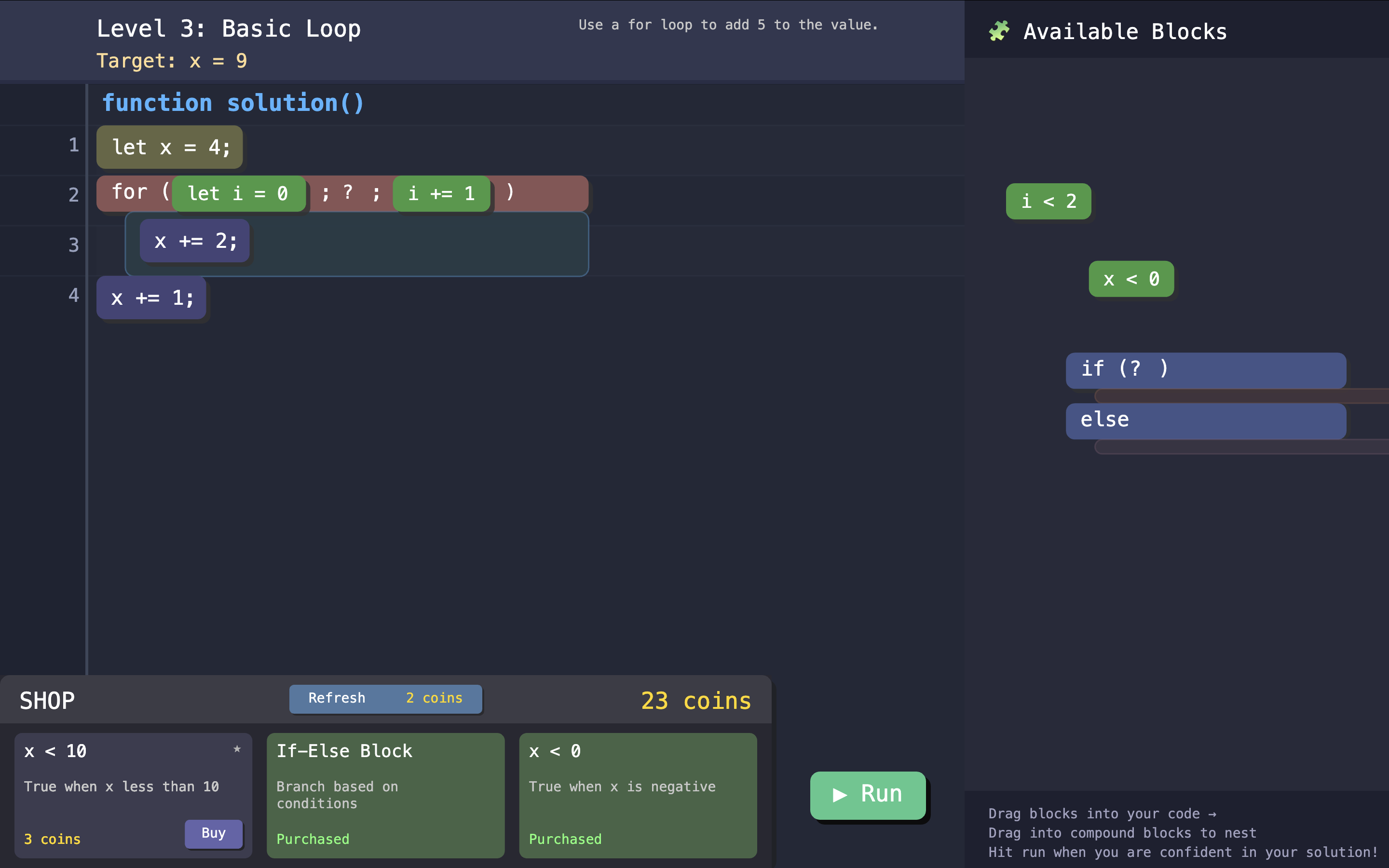Select the 'i += 1' increment block
The height and width of the screenshot is (868, 1389).
(x=441, y=194)
